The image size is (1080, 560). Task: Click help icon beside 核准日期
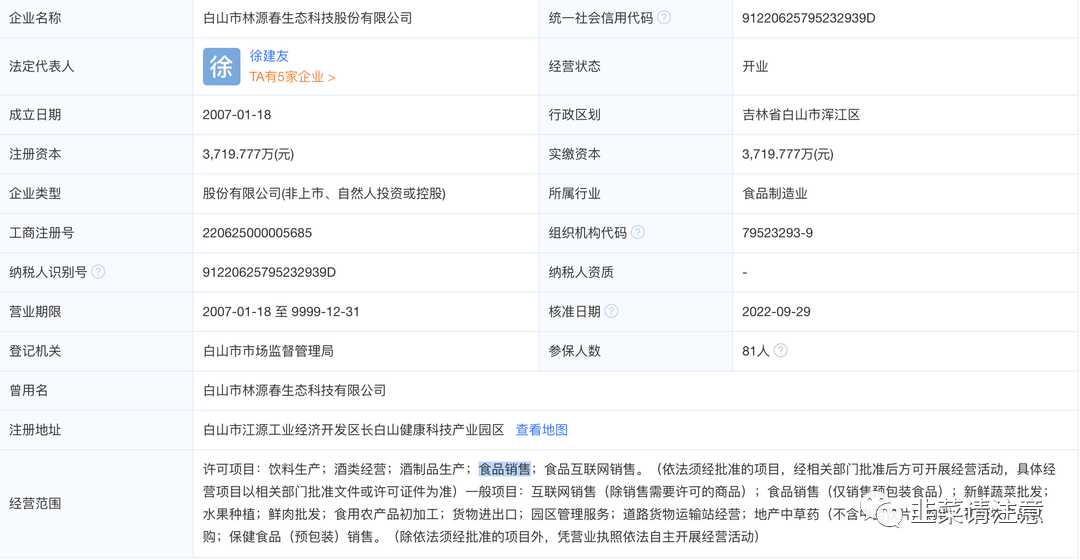pyautogui.click(x=612, y=311)
